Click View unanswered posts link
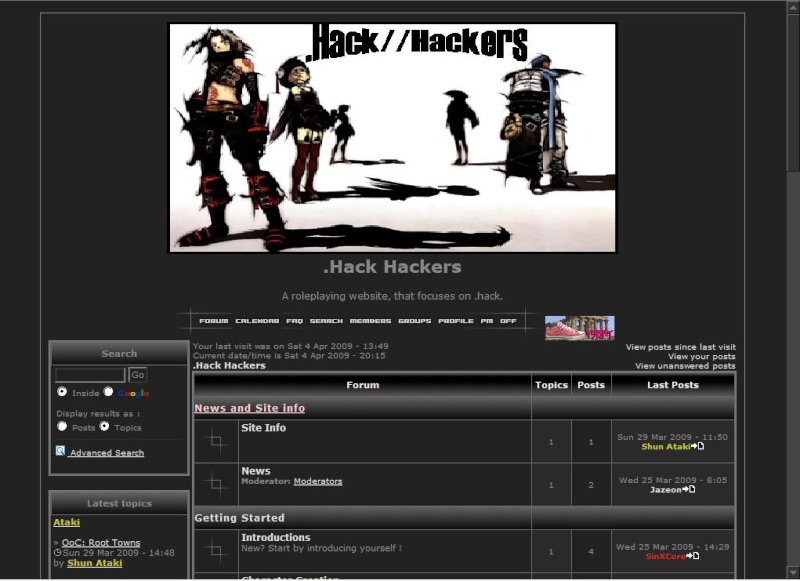Viewport: 800px width, 581px height. click(685, 366)
